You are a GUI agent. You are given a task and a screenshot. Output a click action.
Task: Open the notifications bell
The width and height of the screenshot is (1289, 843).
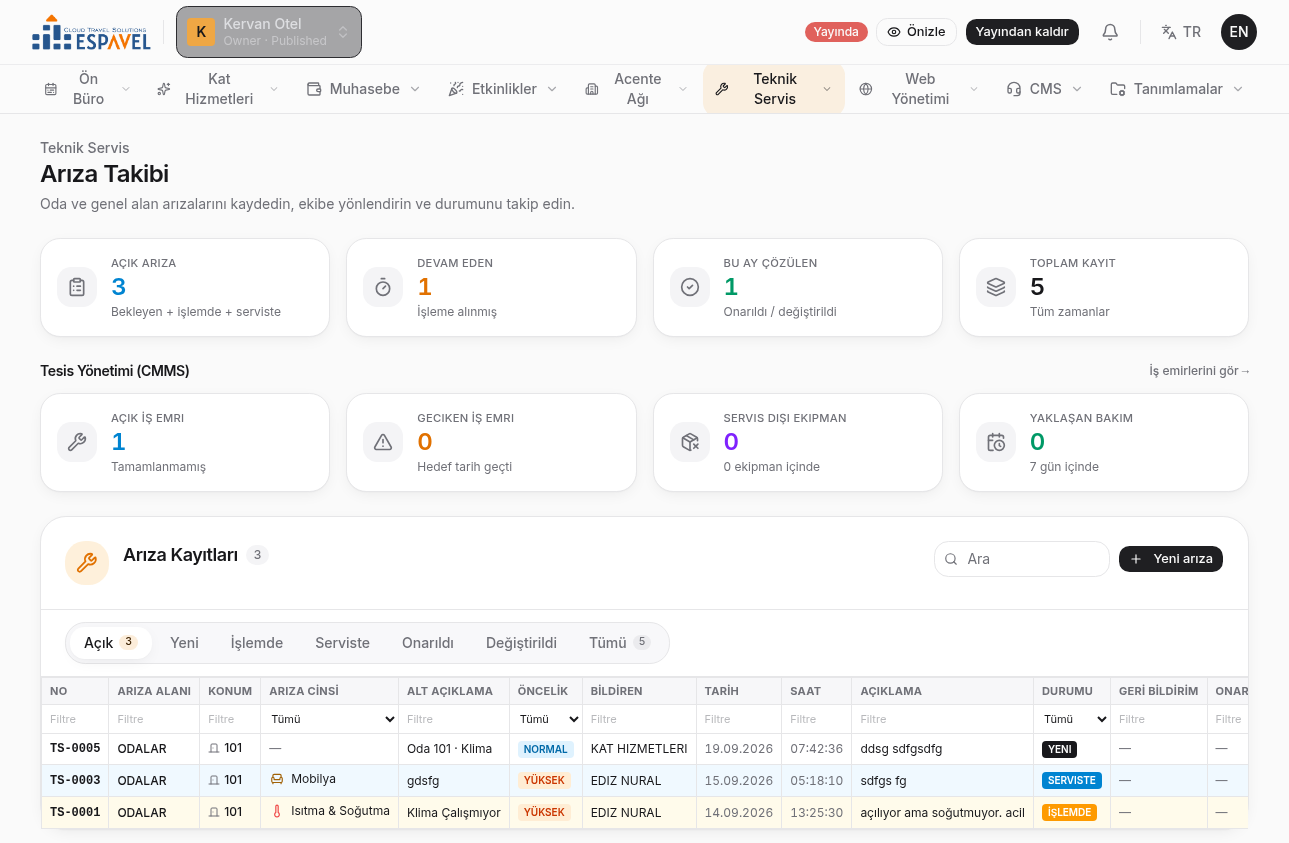point(1110,32)
